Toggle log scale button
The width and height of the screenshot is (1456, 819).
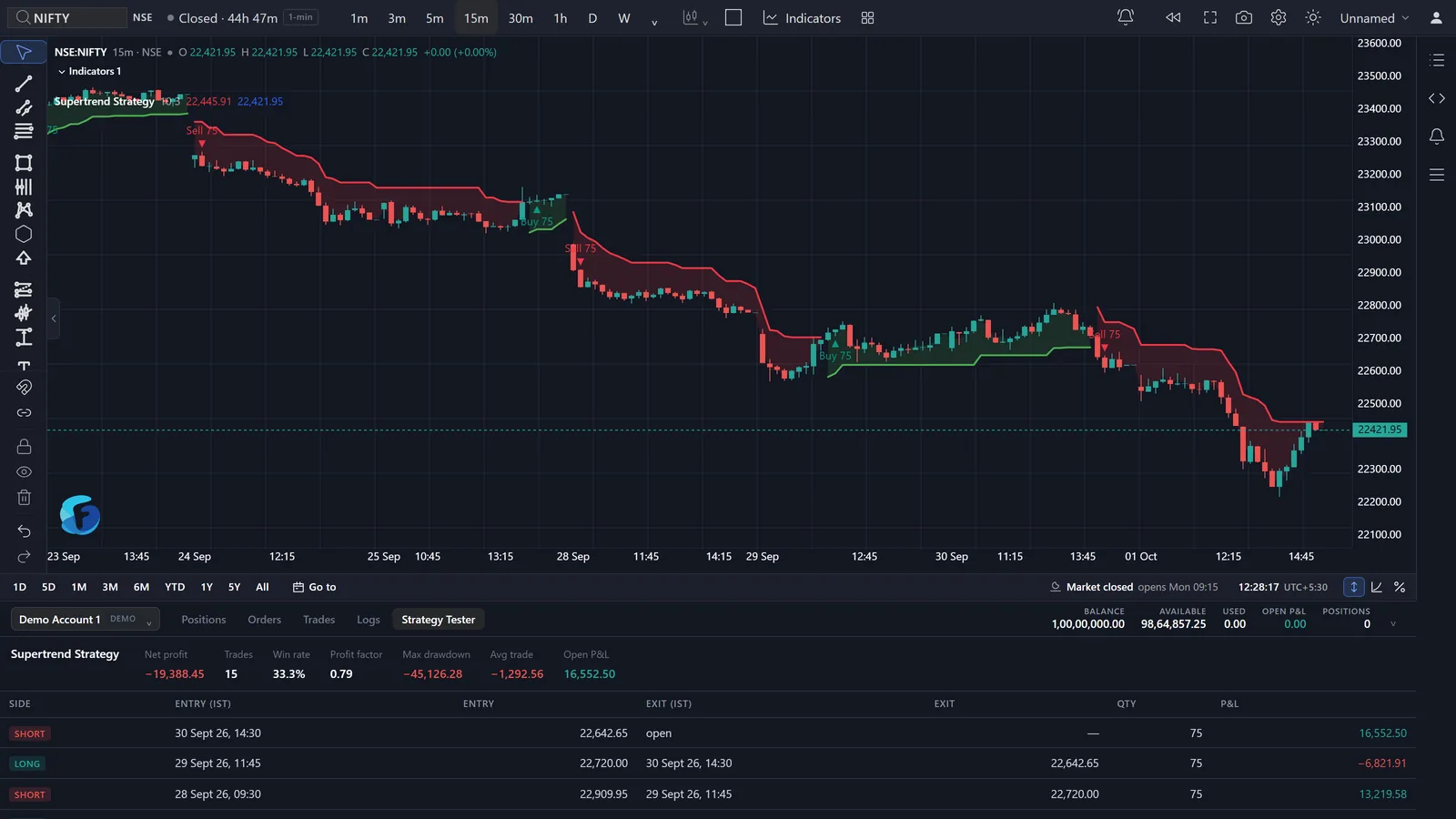[1377, 587]
